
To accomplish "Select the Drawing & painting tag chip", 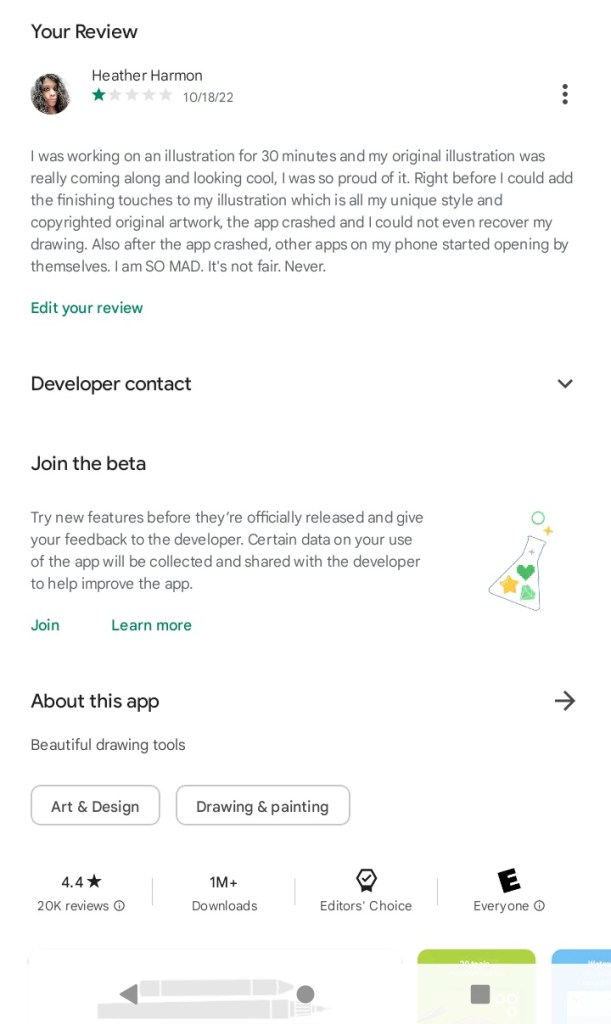I will coord(262,806).
